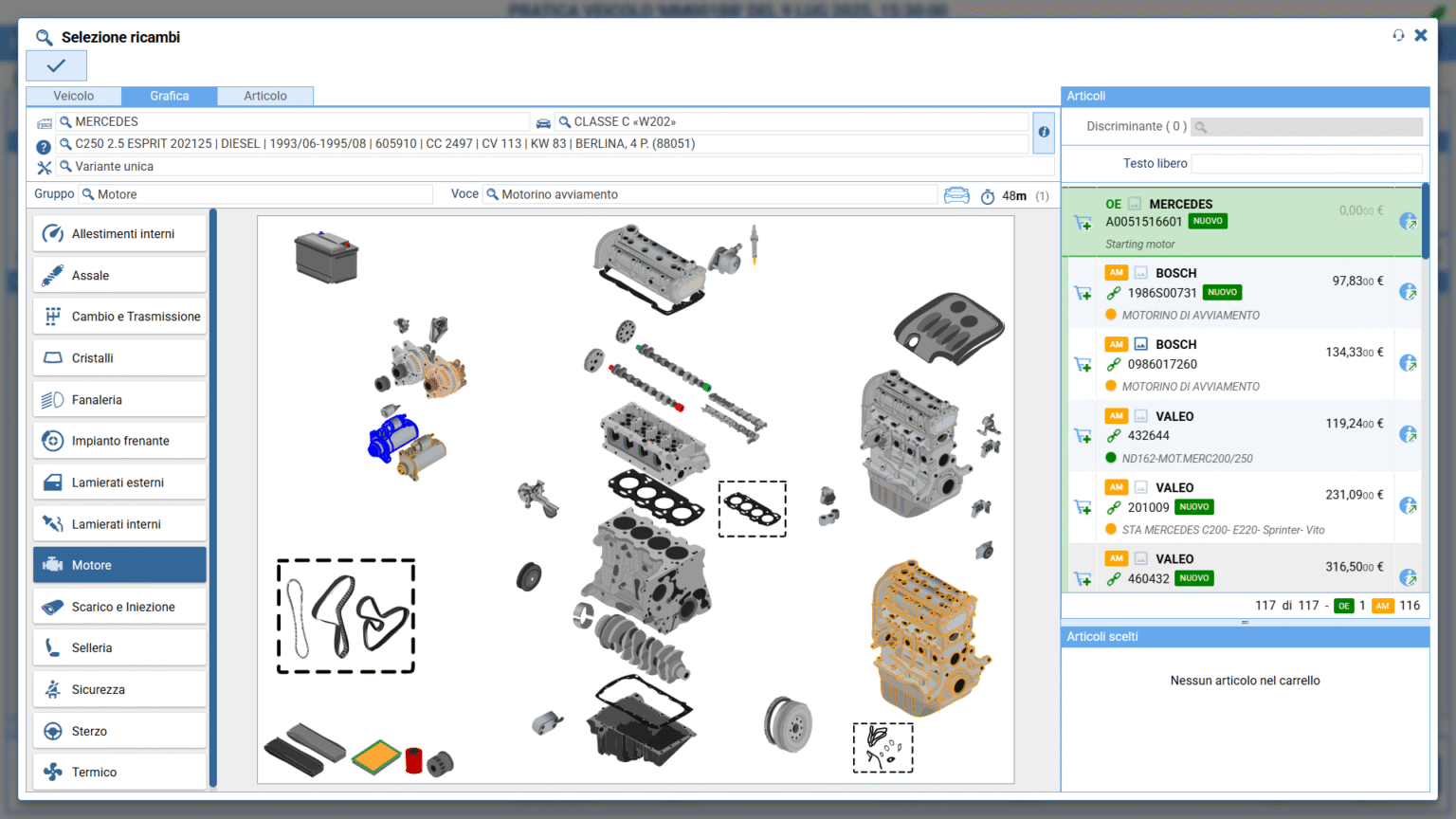Open info for Valeo 432644 article
The height and width of the screenshot is (819, 1456).
[x=1408, y=435]
